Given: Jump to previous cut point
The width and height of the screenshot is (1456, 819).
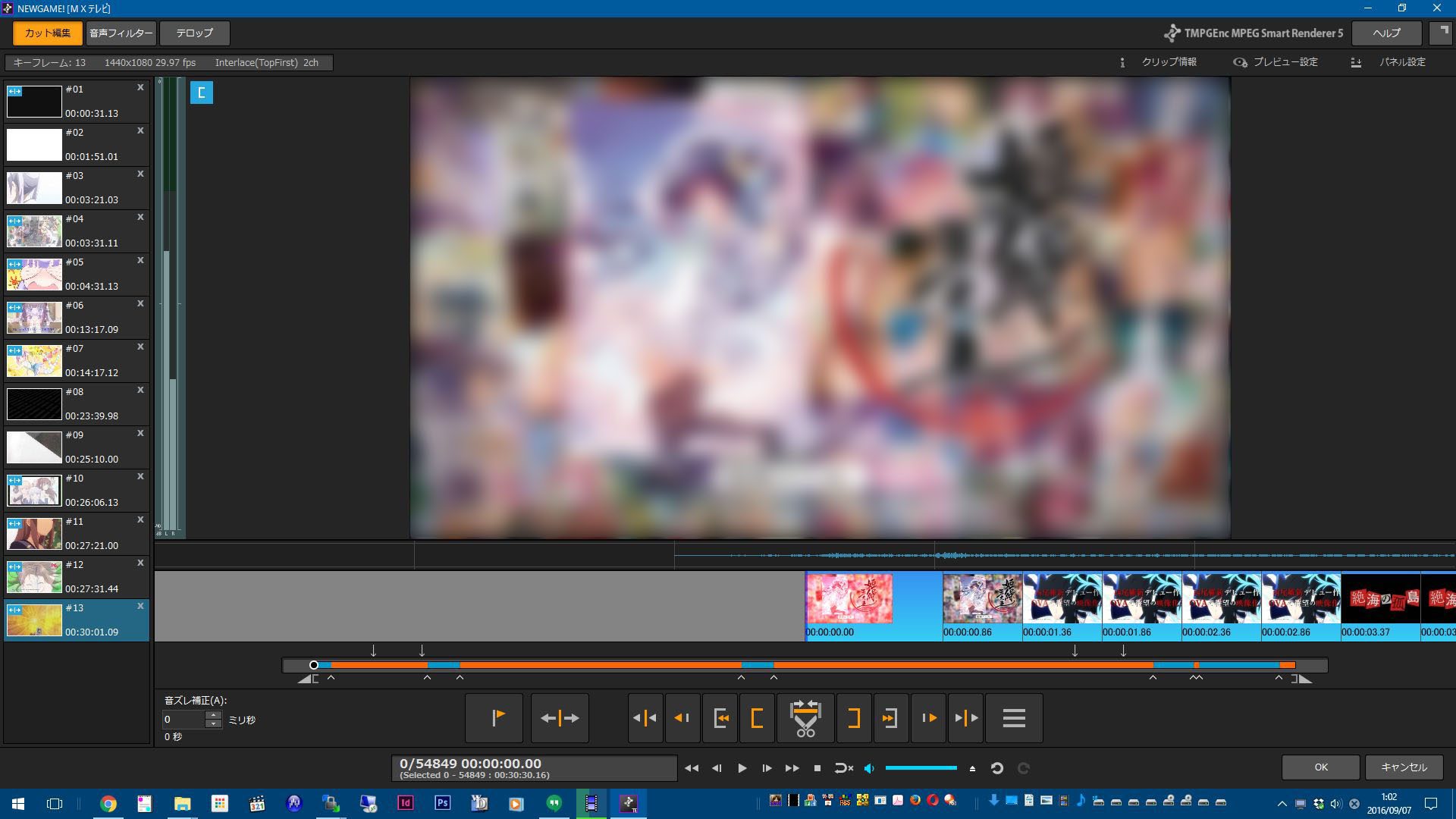Looking at the screenshot, I should pyautogui.click(x=645, y=717).
